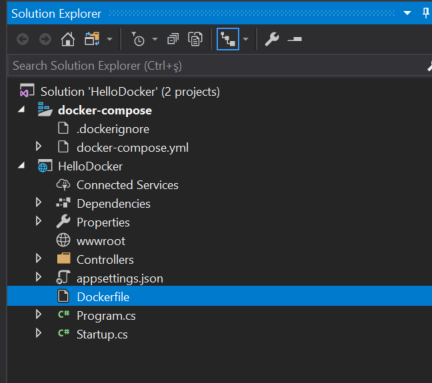The height and width of the screenshot is (383, 432).
Task: Collapse All nodes in Solution Explorer
Action: (173, 39)
